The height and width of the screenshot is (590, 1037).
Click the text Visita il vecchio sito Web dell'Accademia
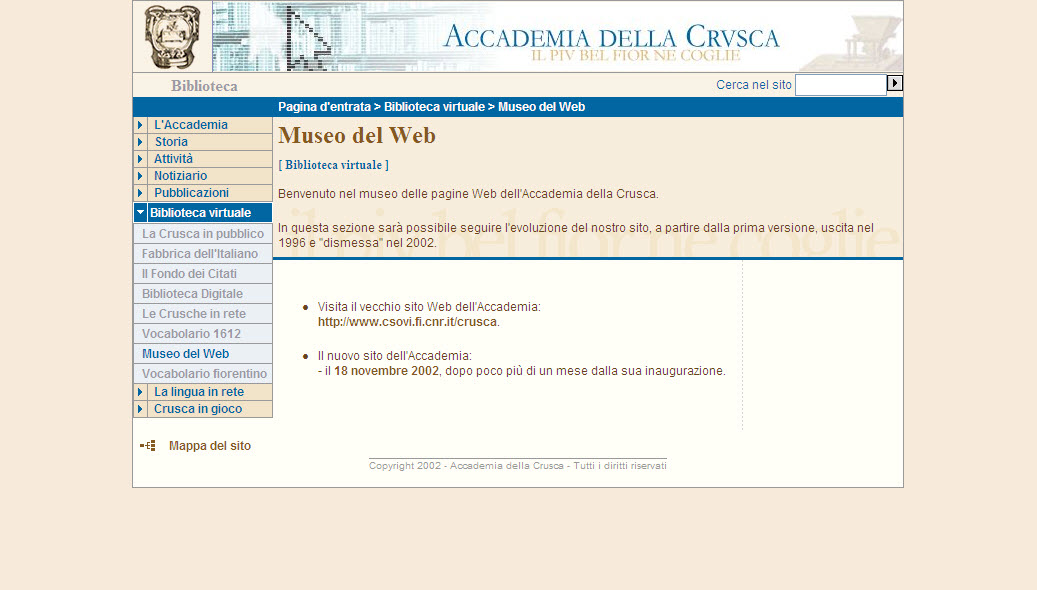pyautogui.click(x=429, y=307)
